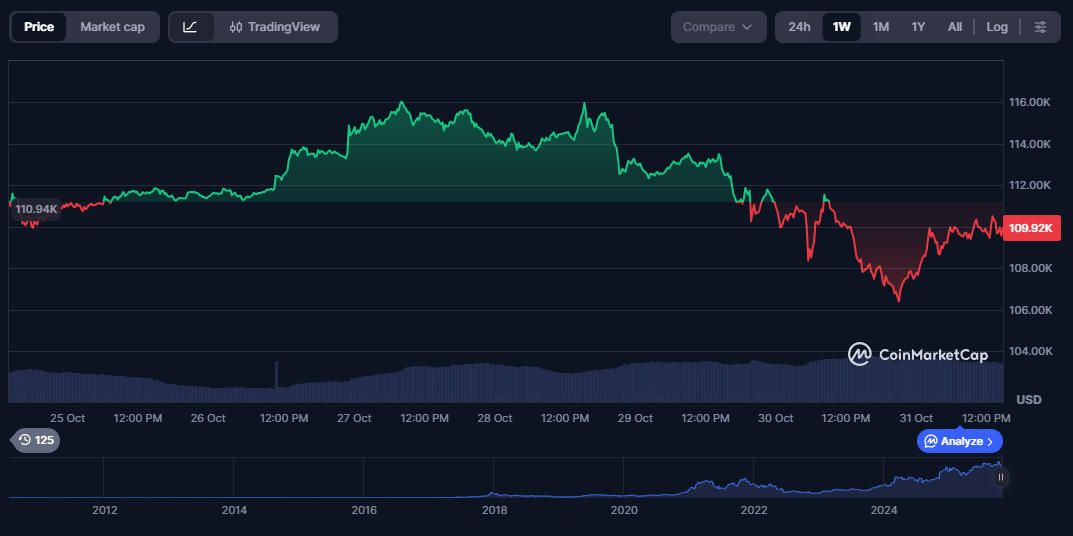Expand Analyze with the right chevron
Viewport: 1073px width, 536px height.
(x=990, y=441)
